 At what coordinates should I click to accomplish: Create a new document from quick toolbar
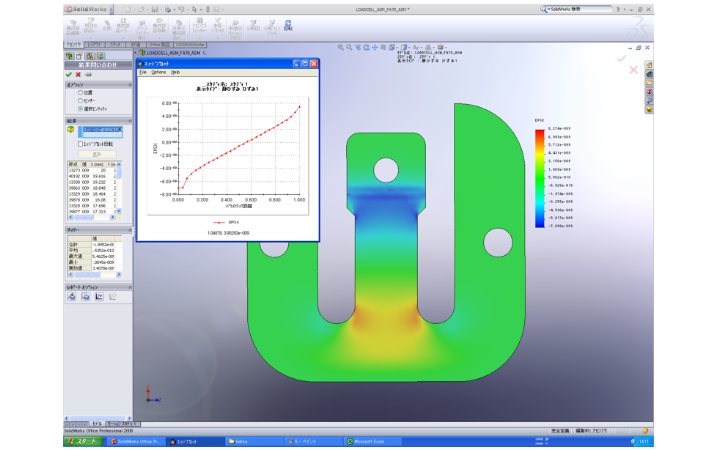click(128, 9)
